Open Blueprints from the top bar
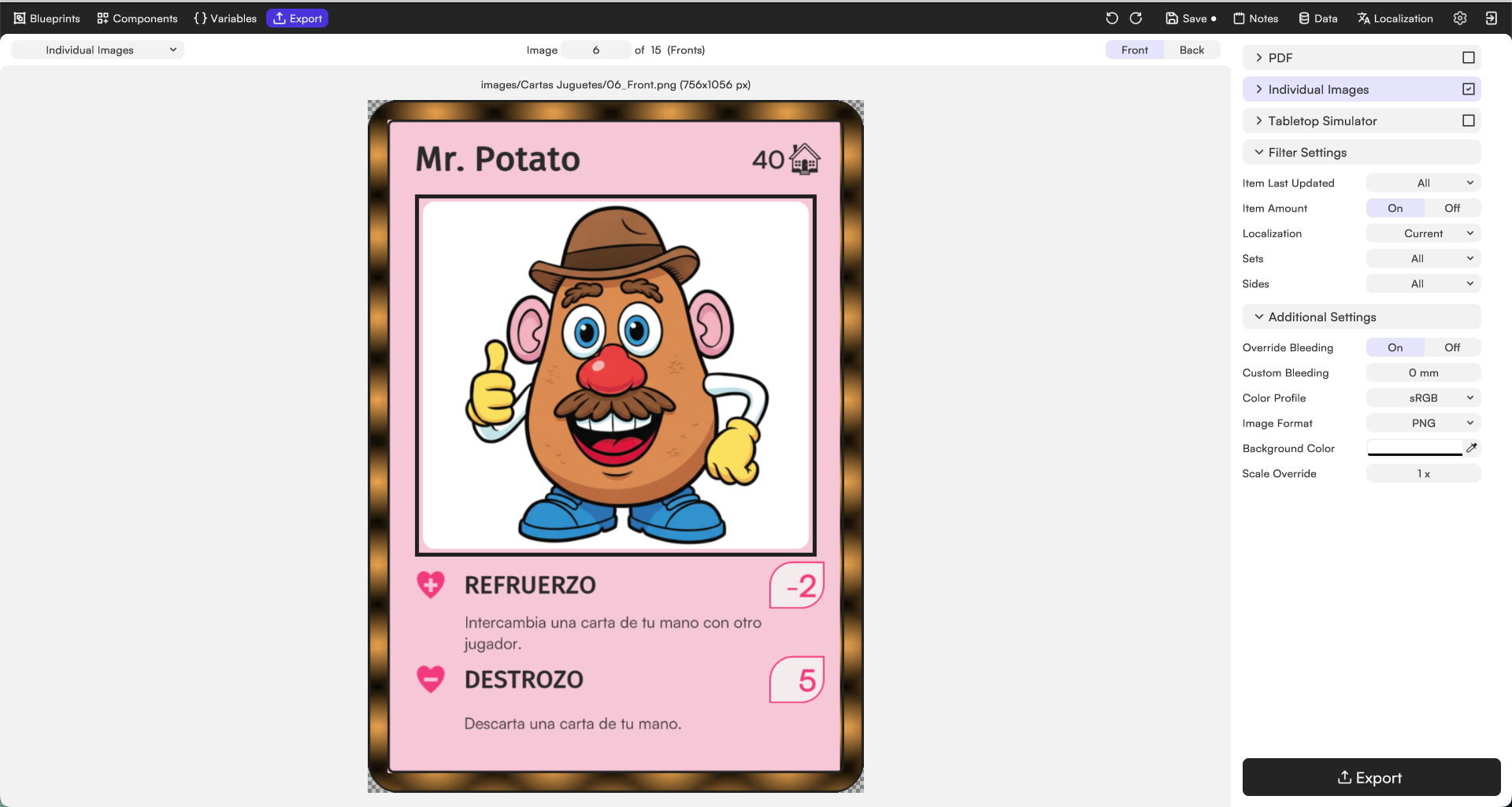This screenshot has width=1512, height=807. (x=47, y=18)
